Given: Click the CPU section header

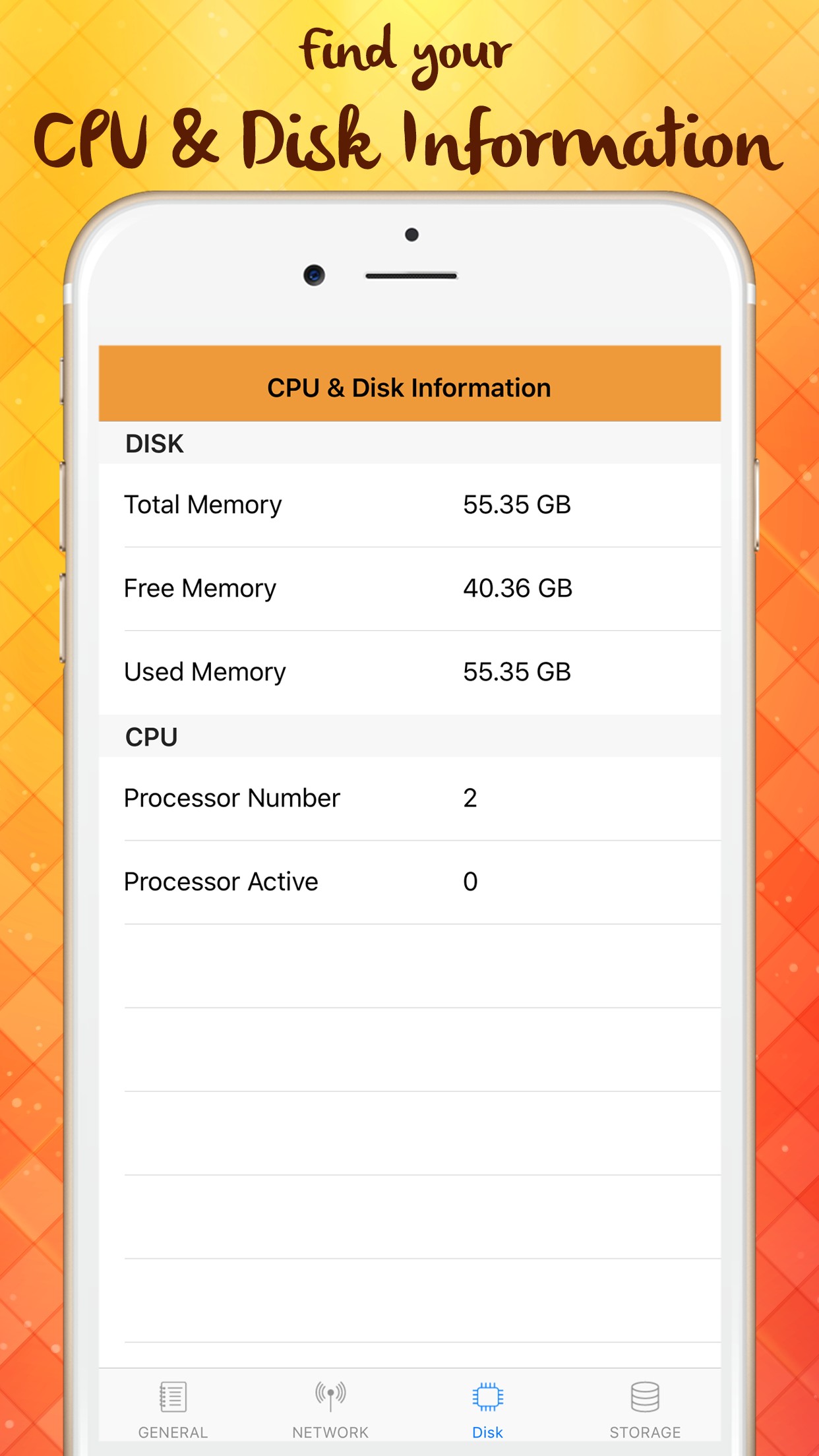Looking at the screenshot, I should [x=152, y=737].
